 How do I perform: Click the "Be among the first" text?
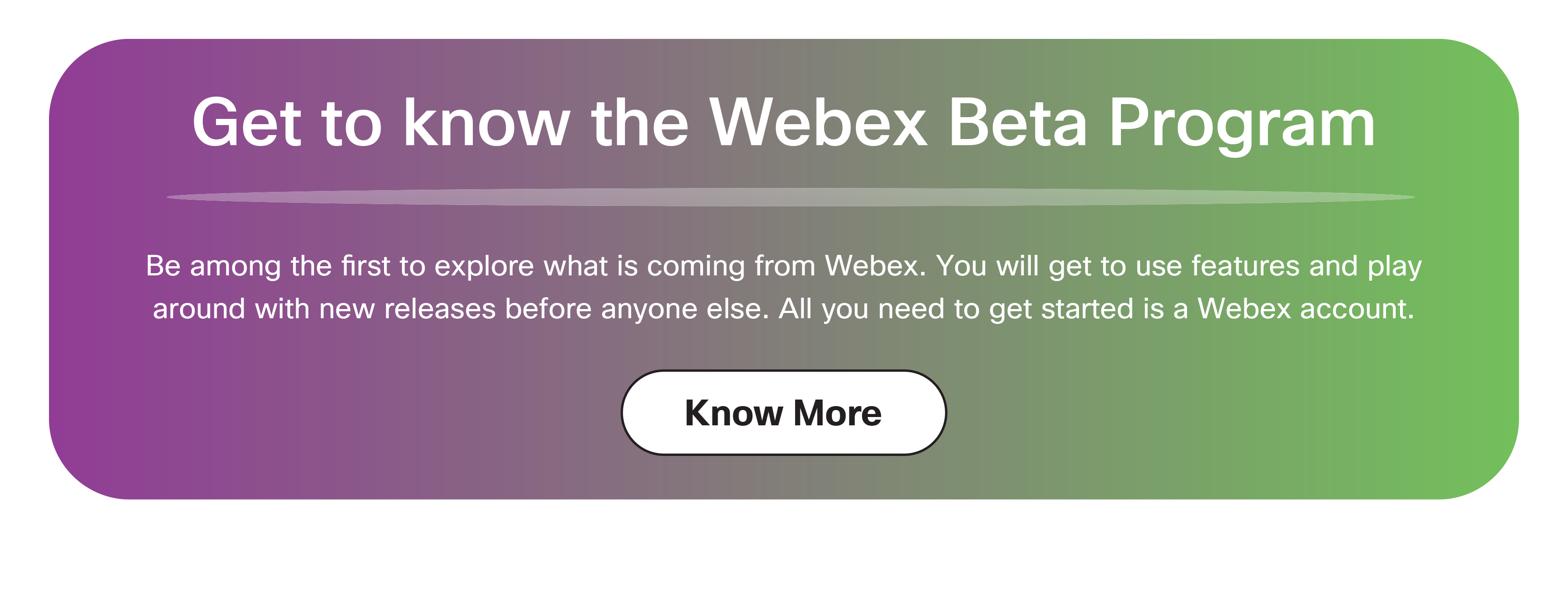click(x=268, y=266)
